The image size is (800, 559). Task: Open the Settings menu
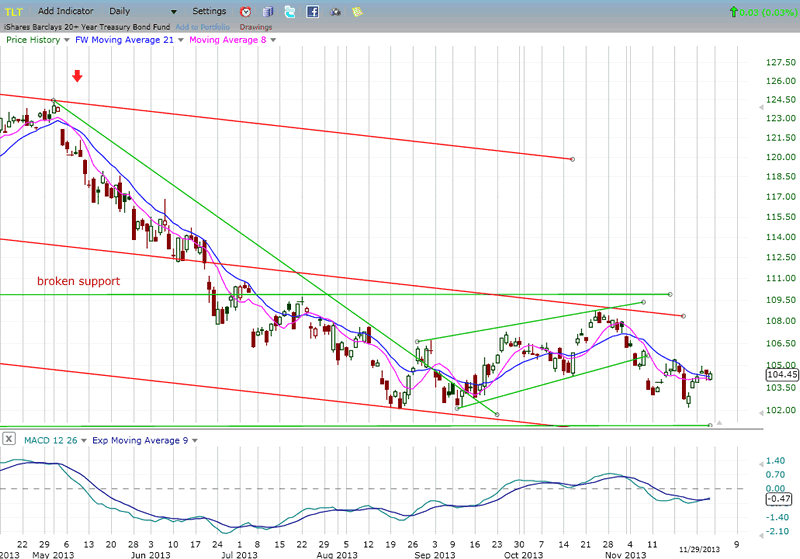pyautogui.click(x=209, y=10)
